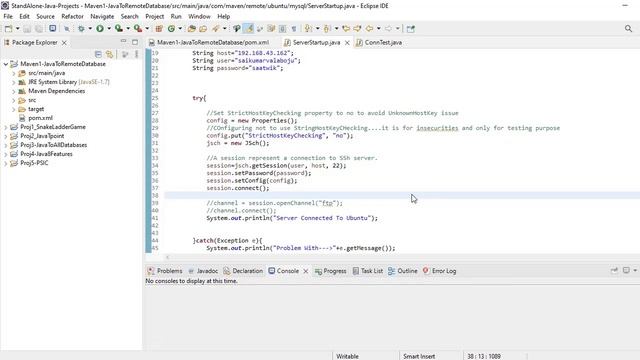Switch to the Progress view tab

coord(331,271)
